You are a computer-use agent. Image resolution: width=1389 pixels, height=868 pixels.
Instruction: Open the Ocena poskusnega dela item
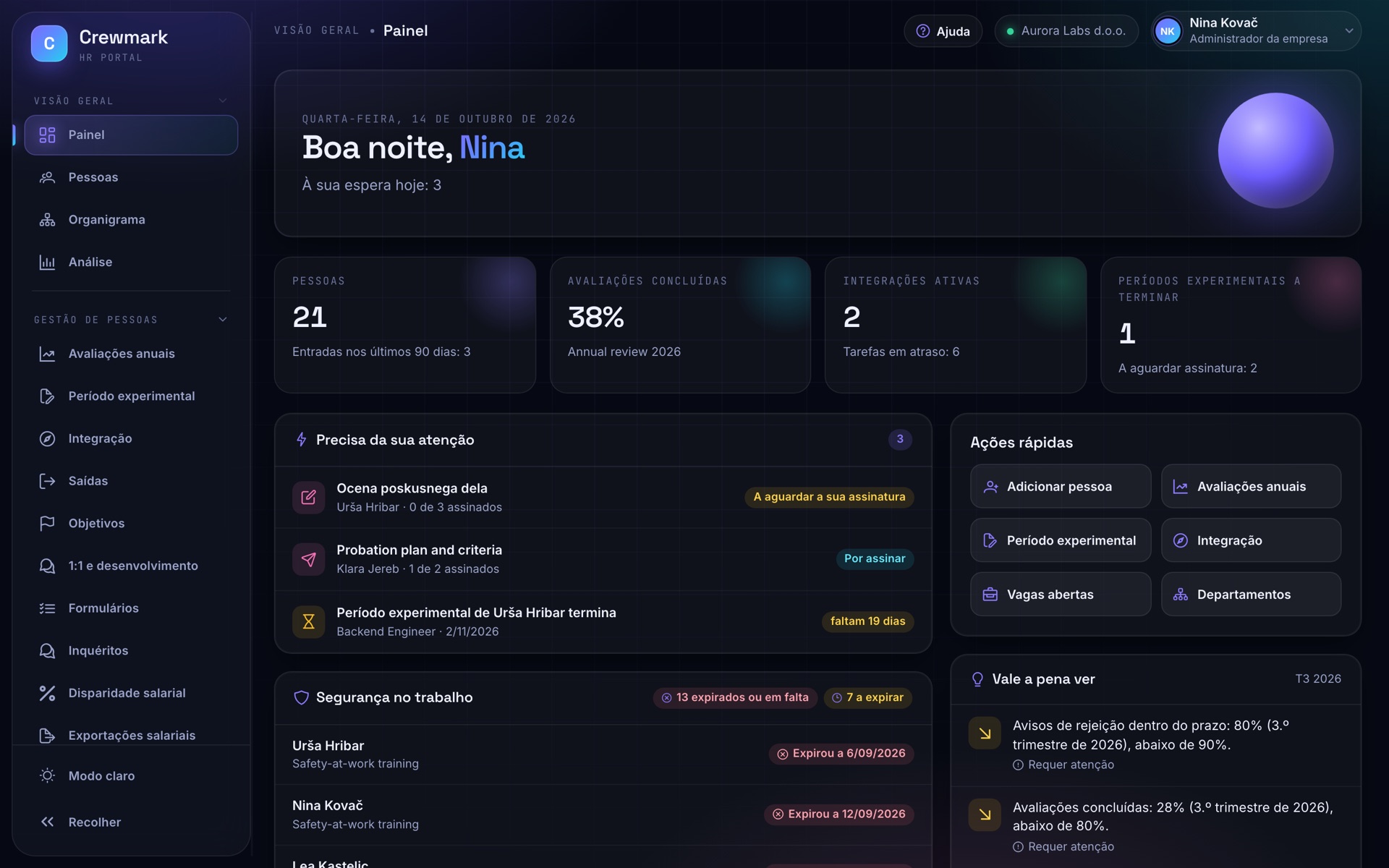603,498
